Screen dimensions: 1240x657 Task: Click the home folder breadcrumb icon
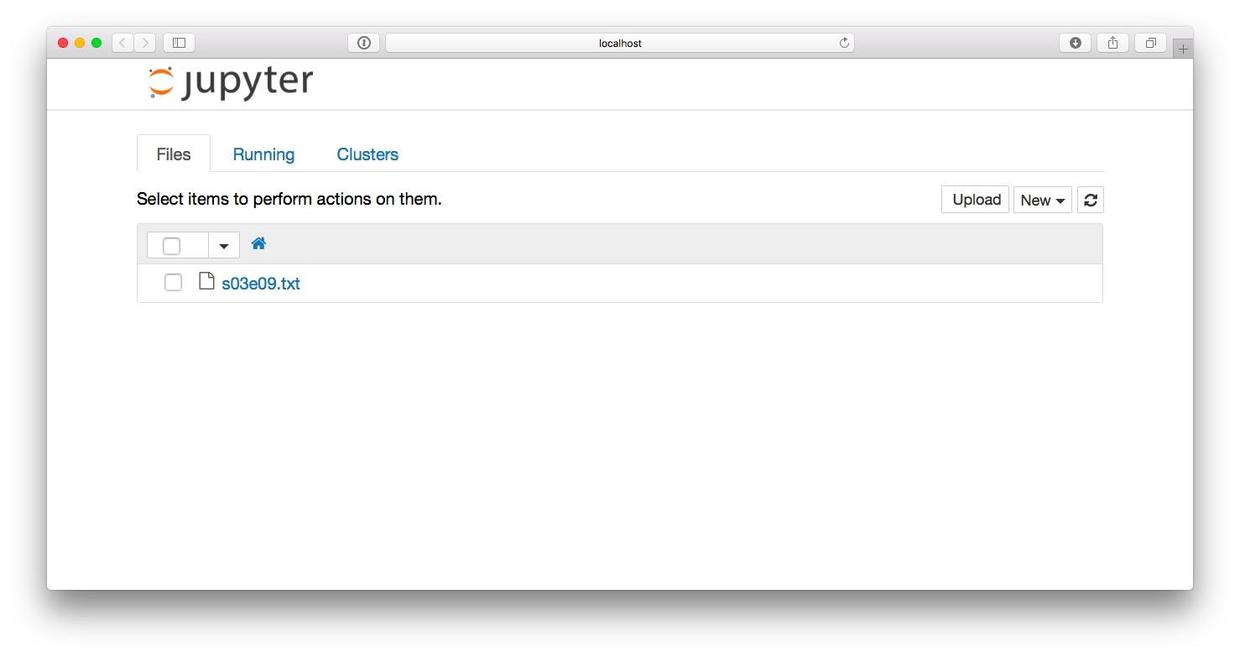258,244
